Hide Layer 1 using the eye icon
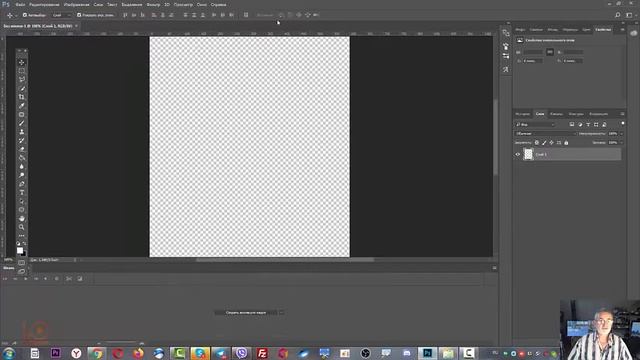 (x=518, y=154)
